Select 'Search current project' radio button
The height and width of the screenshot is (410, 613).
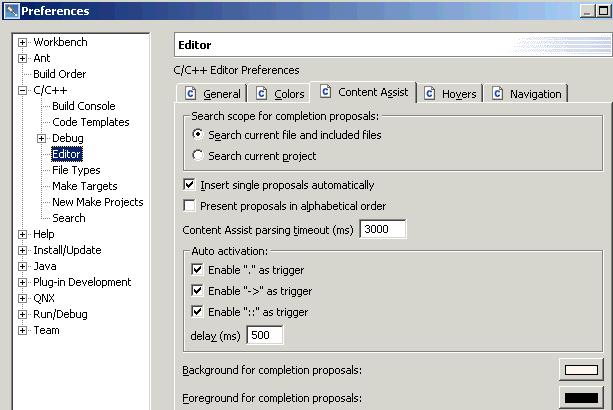click(198, 156)
